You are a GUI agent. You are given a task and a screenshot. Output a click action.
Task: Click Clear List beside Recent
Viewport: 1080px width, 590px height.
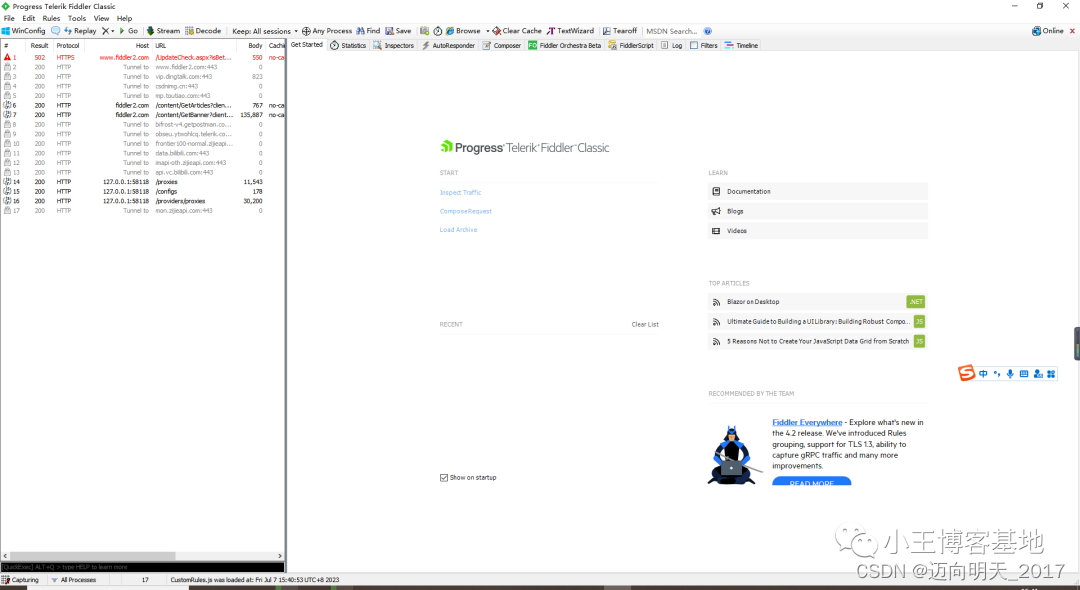tap(645, 324)
